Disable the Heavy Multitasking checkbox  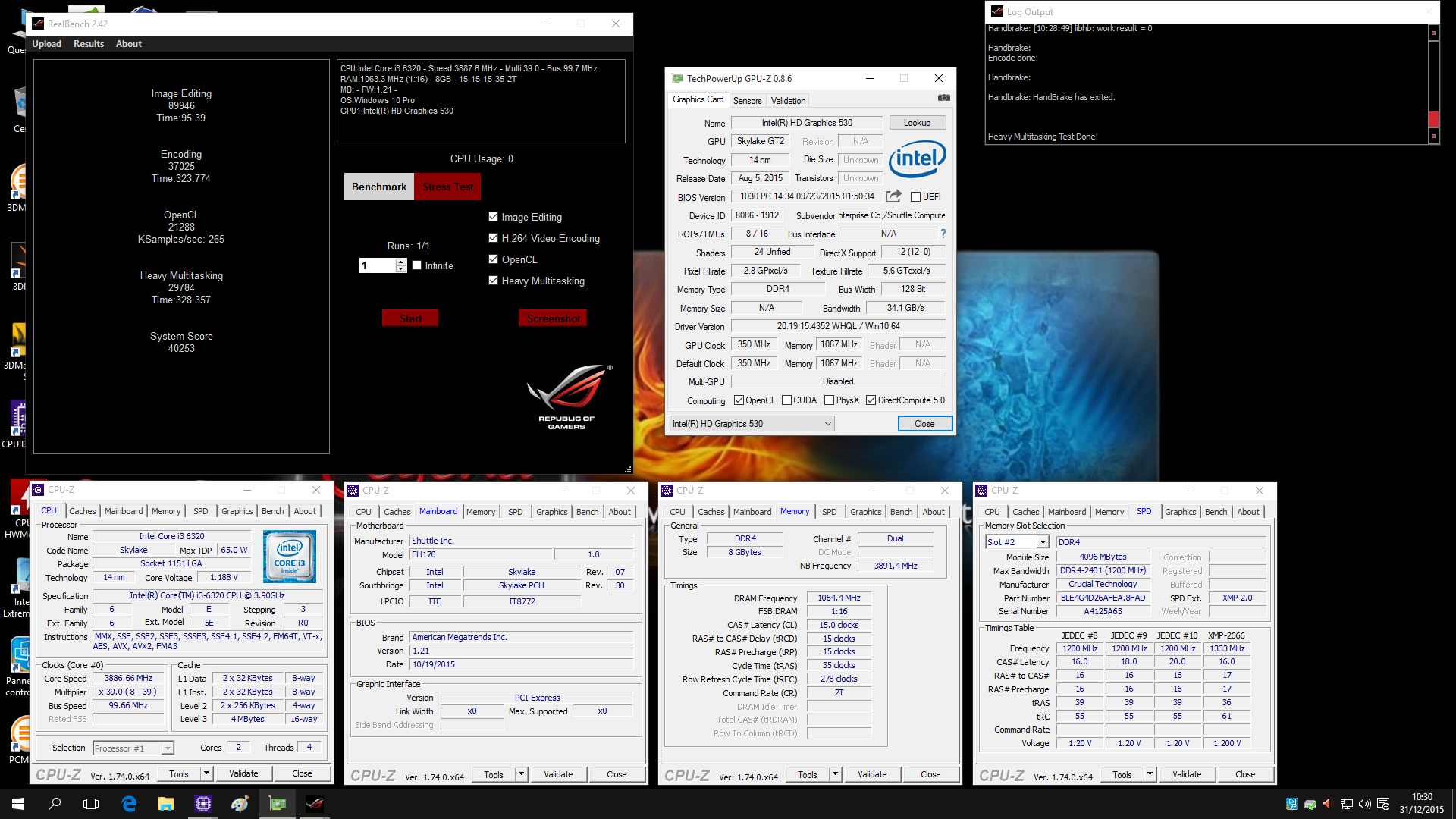(494, 281)
